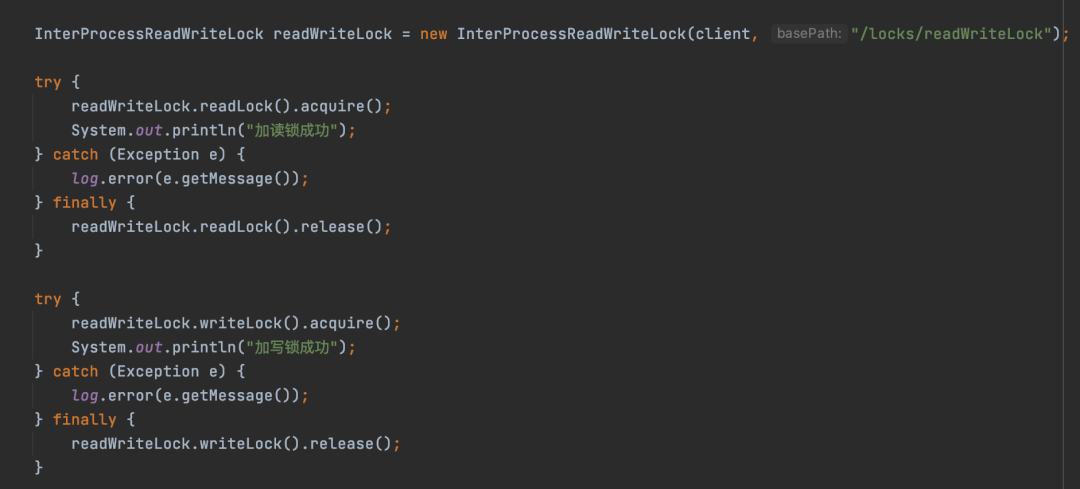The width and height of the screenshot is (1080, 489).
Task: Click the first catch keyword
Action: 76,154
